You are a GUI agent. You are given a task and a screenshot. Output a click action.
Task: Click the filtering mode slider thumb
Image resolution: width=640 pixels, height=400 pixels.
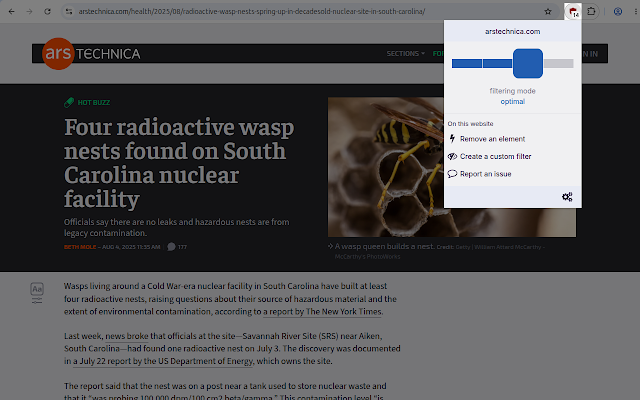pyautogui.click(x=528, y=63)
